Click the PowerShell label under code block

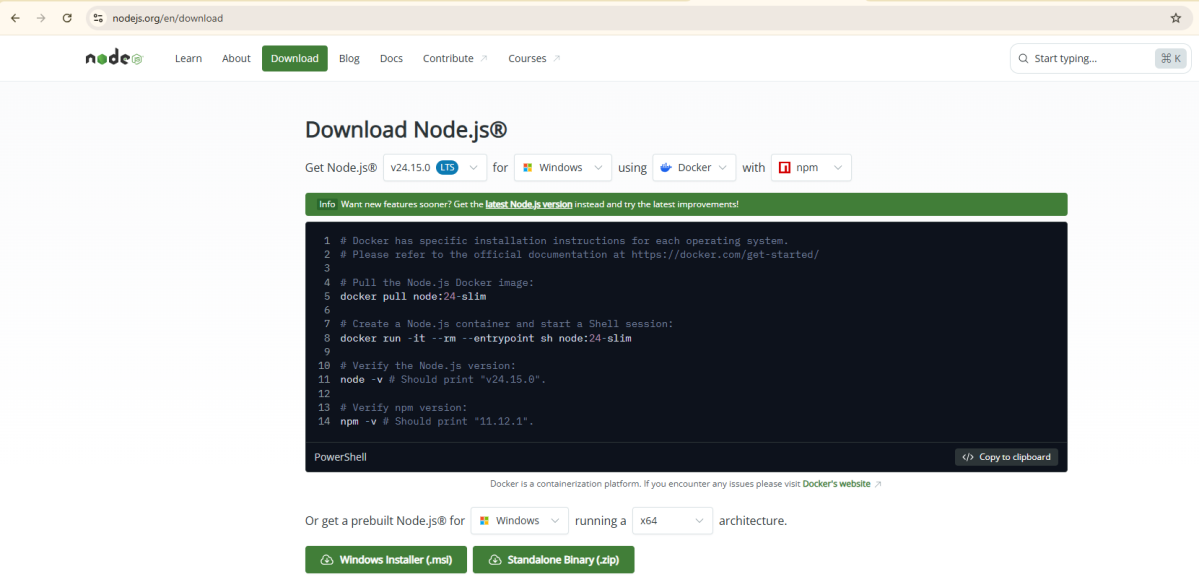[340, 457]
